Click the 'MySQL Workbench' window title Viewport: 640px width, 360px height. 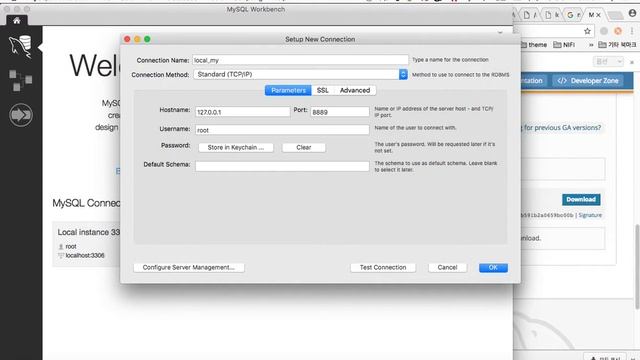coord(256,9)
